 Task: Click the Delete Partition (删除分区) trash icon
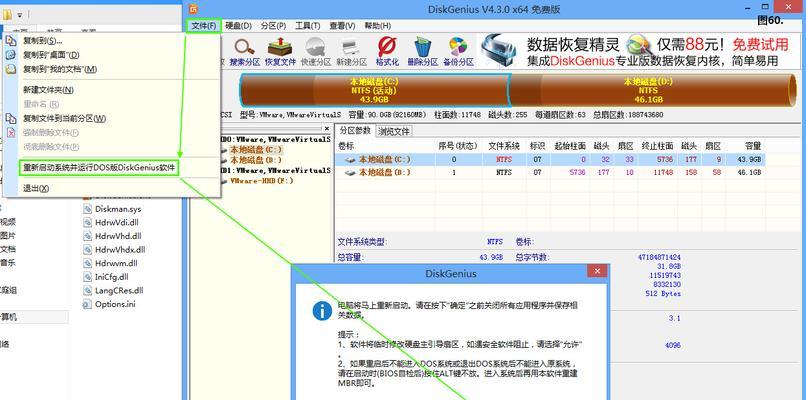click(423, 47)
